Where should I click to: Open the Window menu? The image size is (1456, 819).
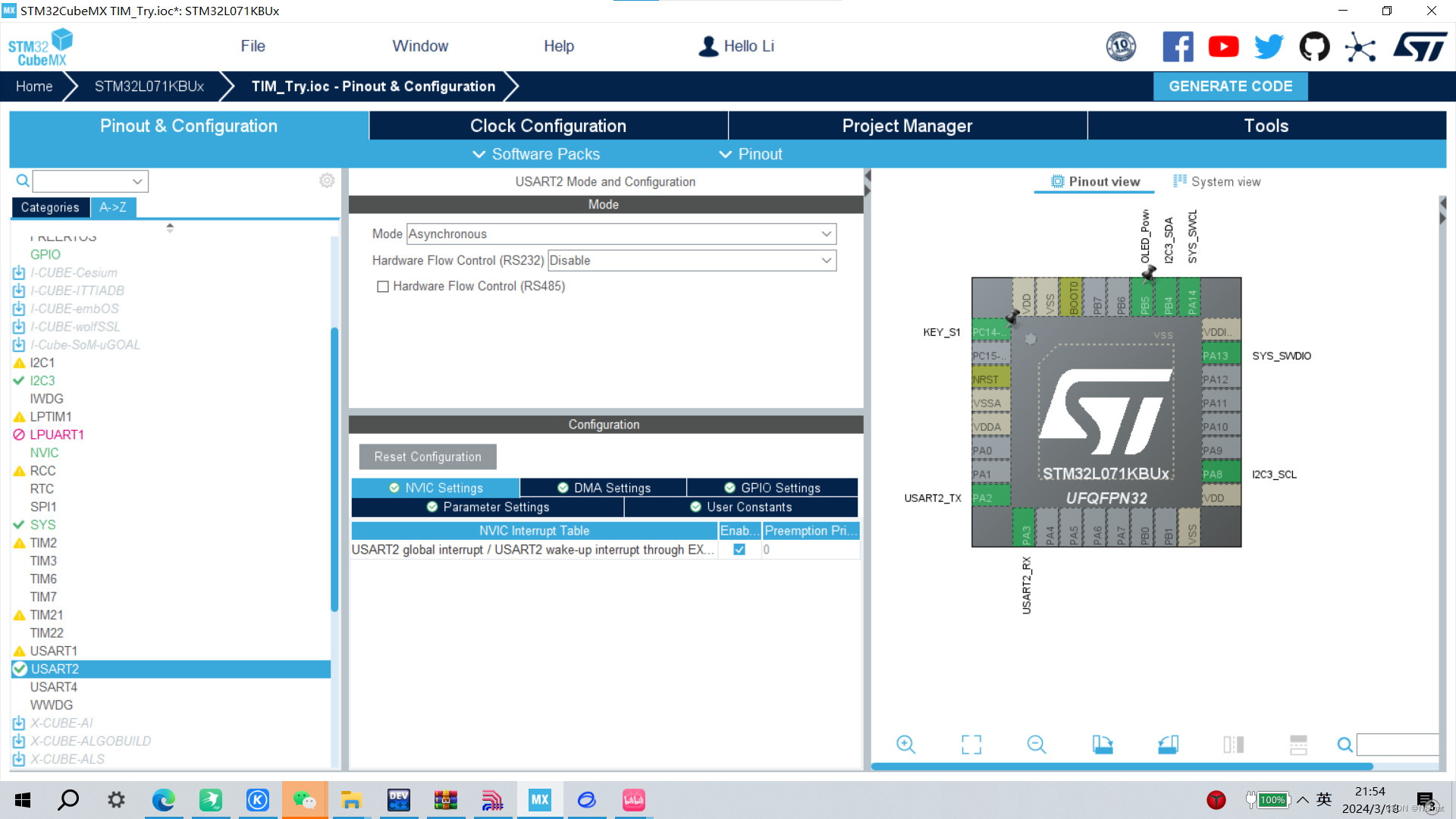tap(420, 46)
